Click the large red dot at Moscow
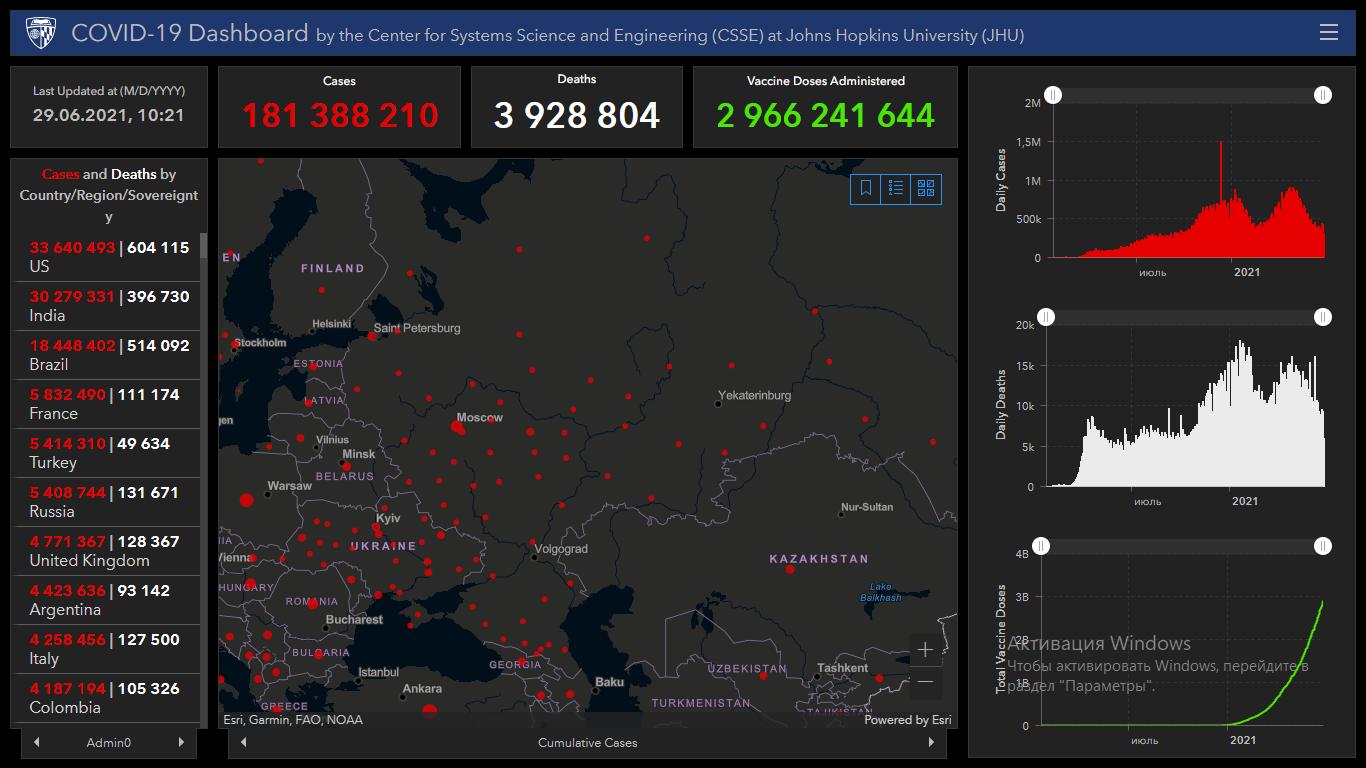The image size is (1366, 768). pos(458,428)
